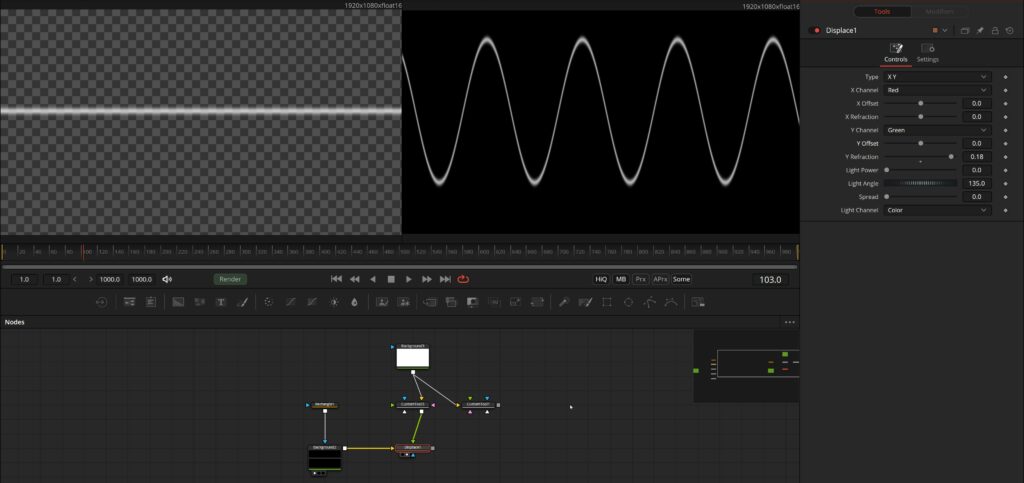Click the green Render button

230,279
